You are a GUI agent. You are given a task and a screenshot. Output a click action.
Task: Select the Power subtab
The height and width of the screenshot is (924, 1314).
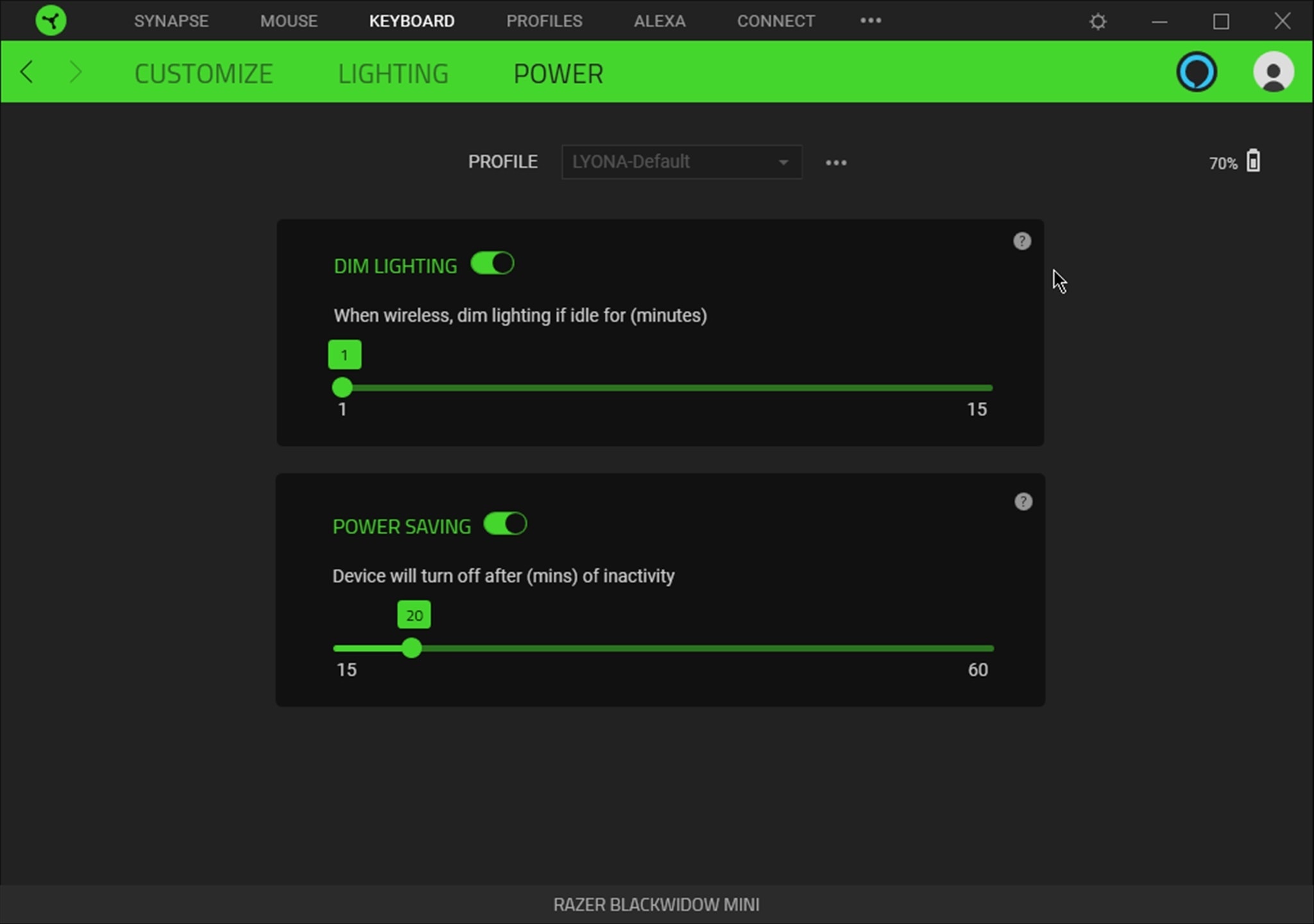[558, 74]
